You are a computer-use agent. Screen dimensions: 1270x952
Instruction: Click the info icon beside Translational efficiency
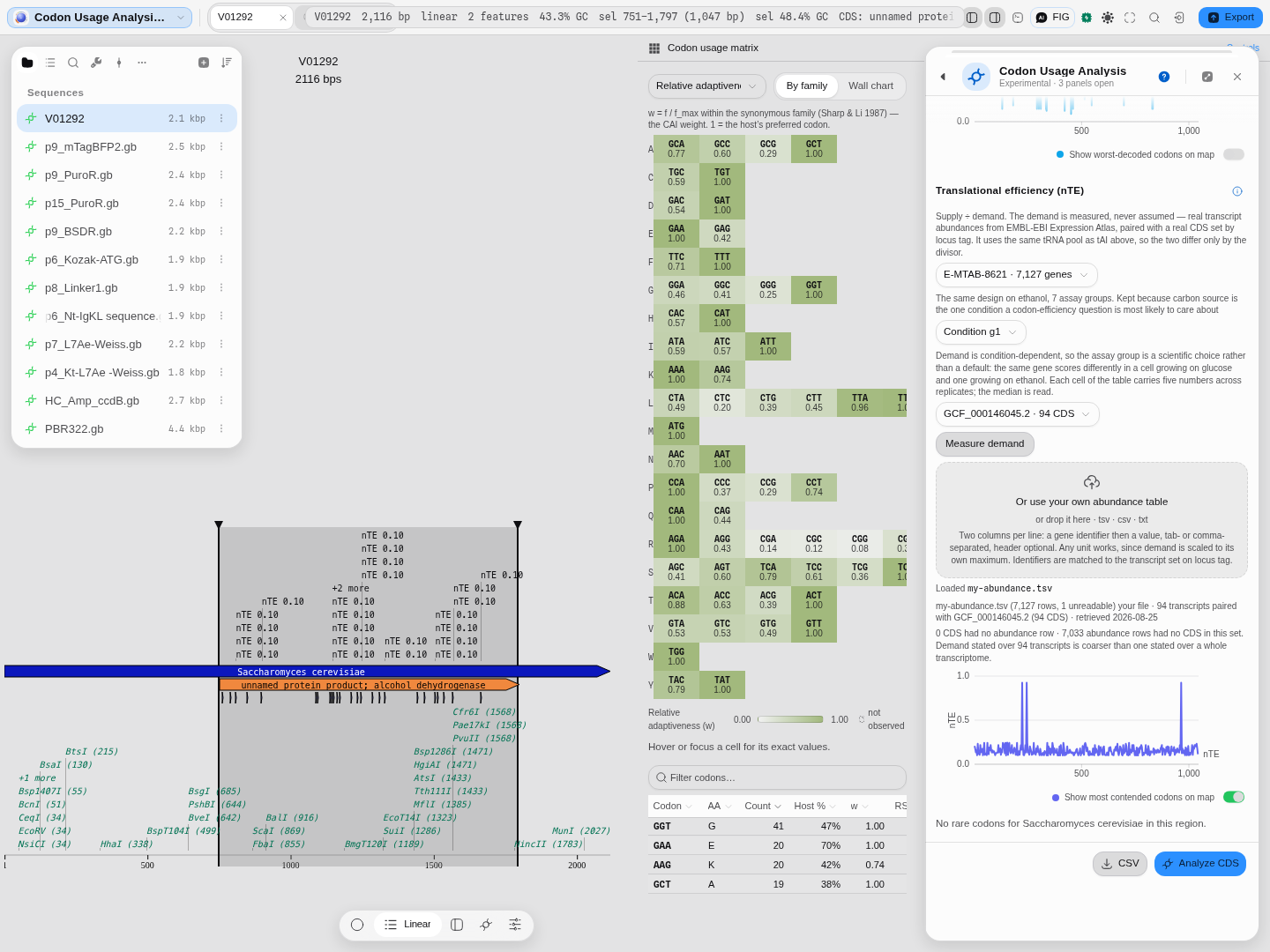(1237, 191)
